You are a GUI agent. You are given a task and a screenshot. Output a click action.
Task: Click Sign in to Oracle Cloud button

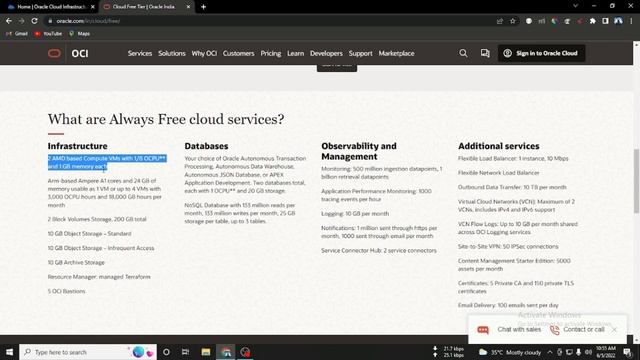[541, 53]
